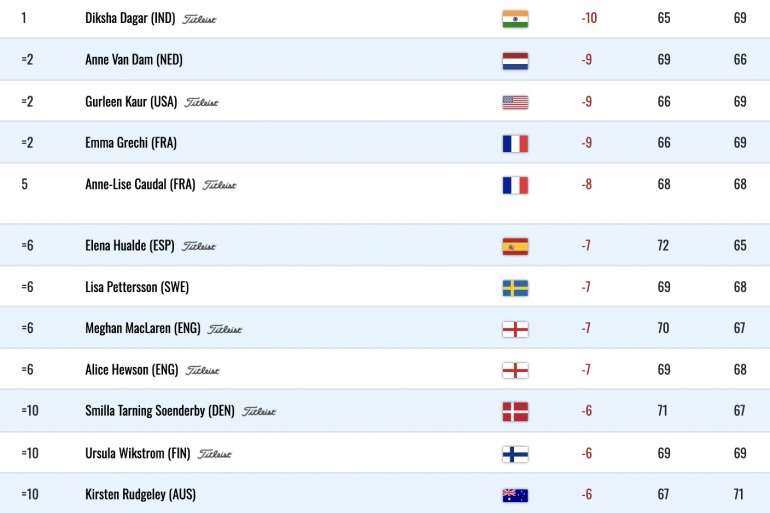Open Anne Van Dam player name
Screen dimensions: 770x513
[134, 60]
